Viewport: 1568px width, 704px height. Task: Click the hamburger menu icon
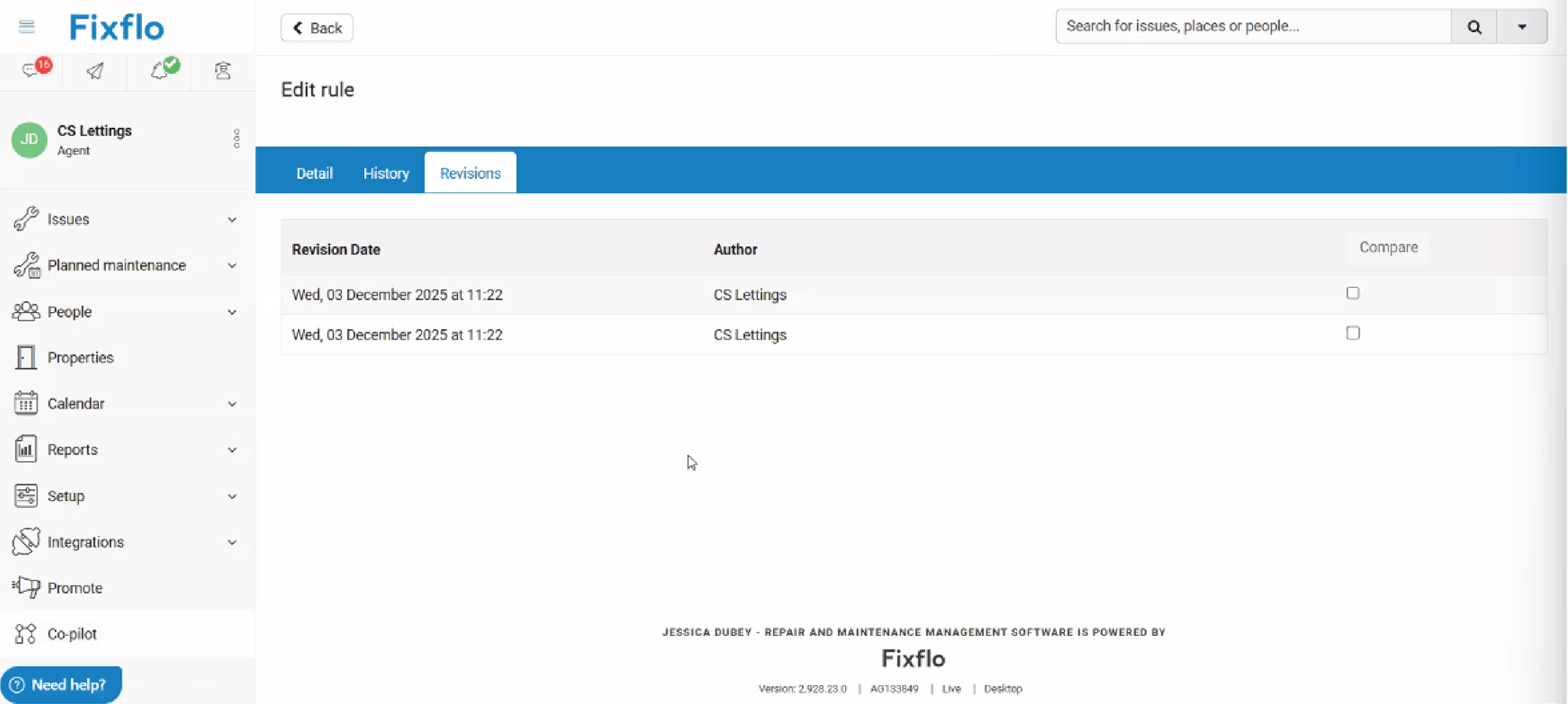pyautogui.click(x=27, y=27)
